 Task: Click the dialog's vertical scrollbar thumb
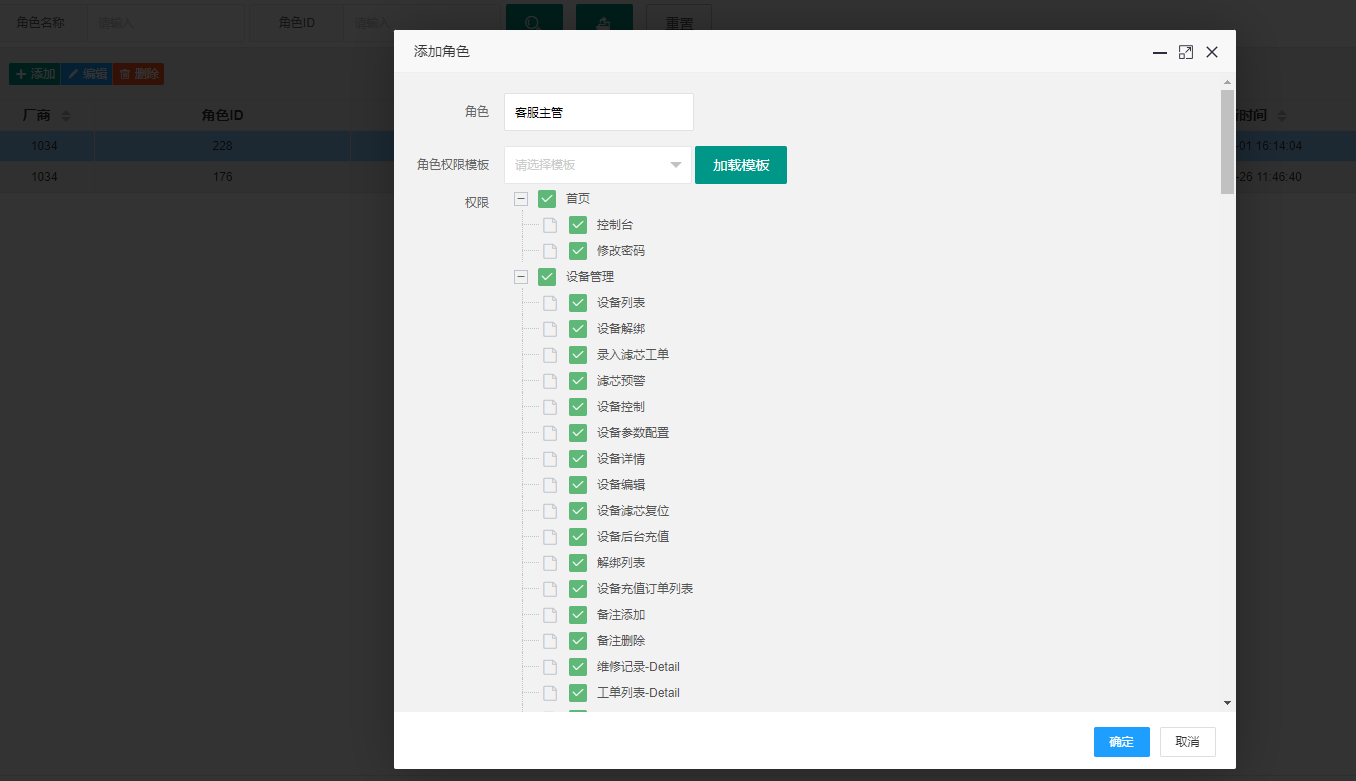coord(1227,141)
